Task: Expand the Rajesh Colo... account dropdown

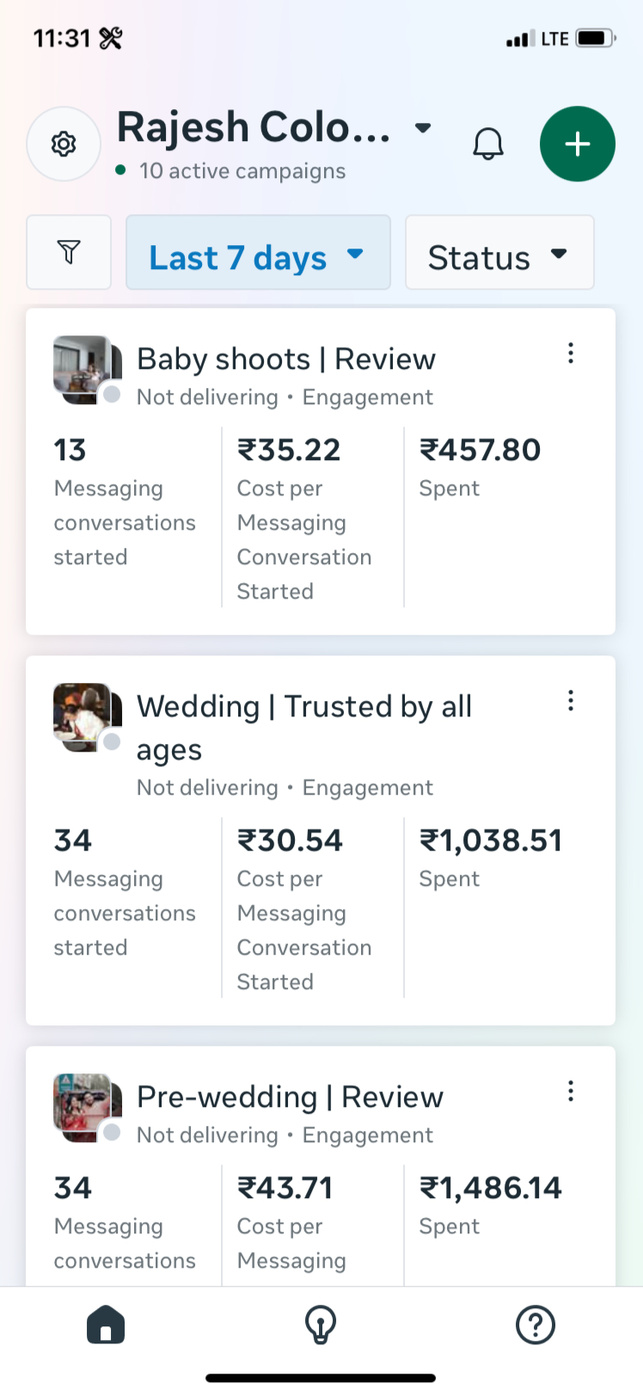Action: click(423, 128)
